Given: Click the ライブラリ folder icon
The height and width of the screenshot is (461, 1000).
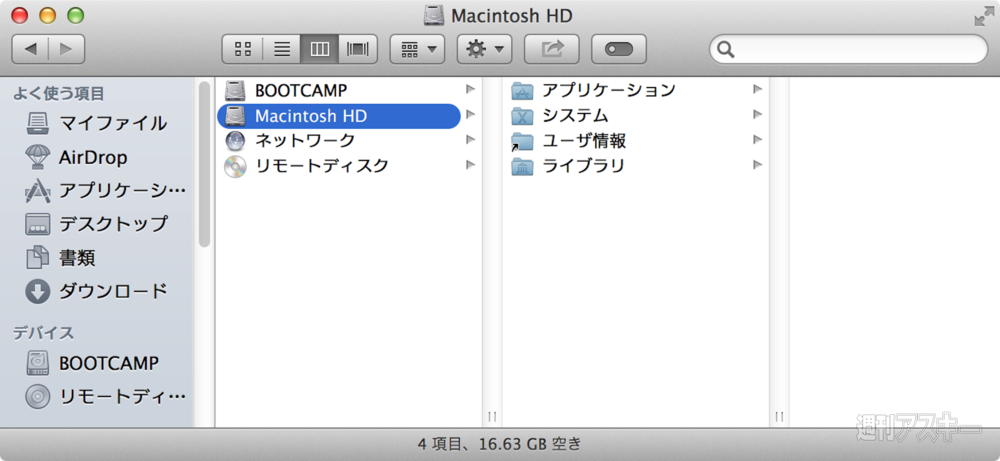Looking at the screenshot, I should (x=522, y=166).
